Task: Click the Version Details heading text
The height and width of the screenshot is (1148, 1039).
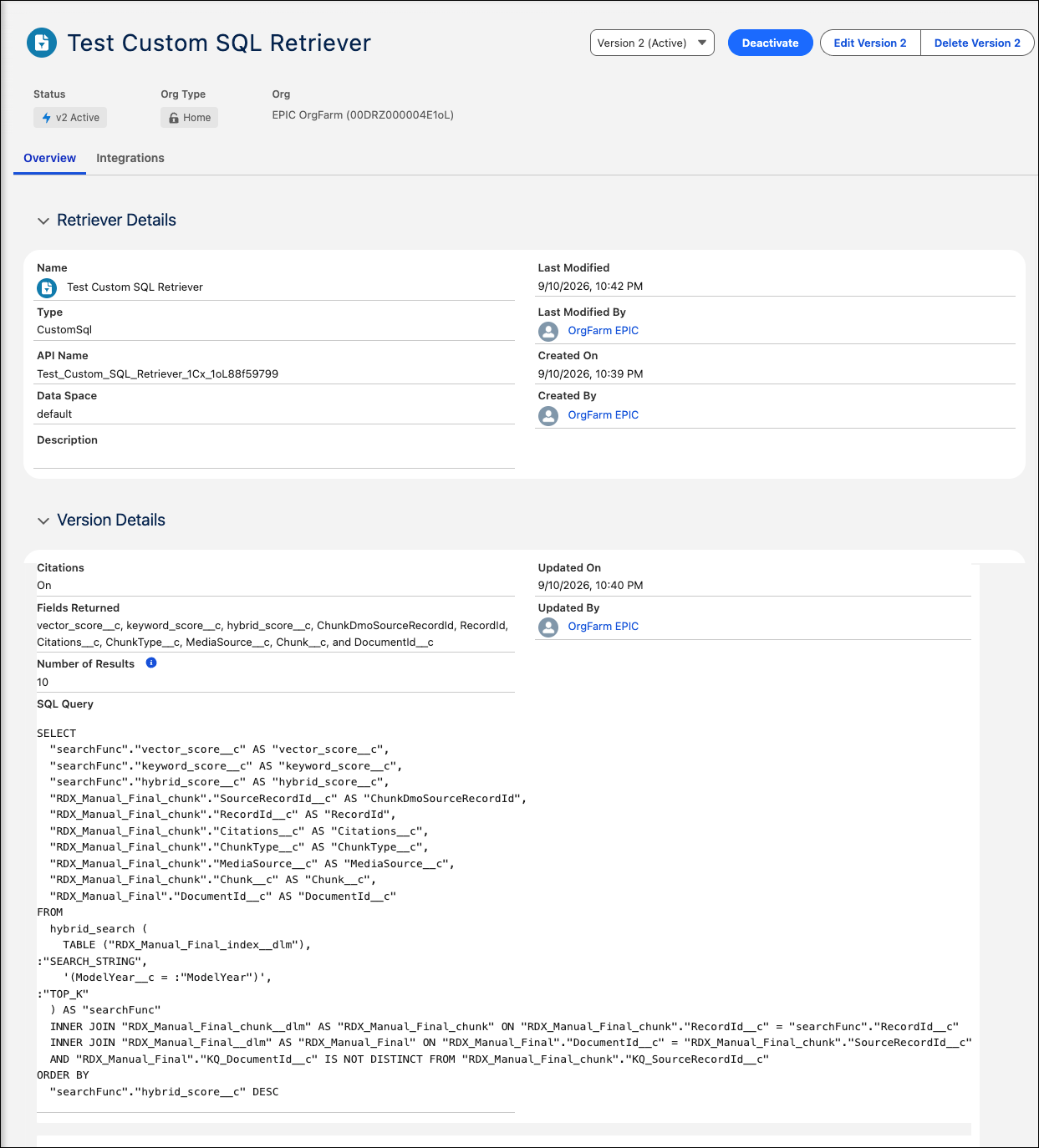Action: pyautogui.click(x=111, y=521)
